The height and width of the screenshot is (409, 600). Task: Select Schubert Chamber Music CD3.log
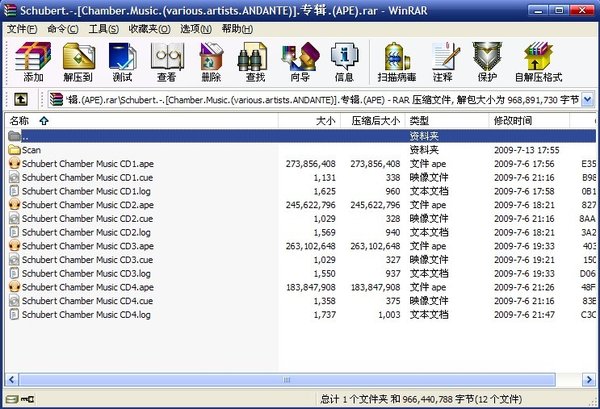(x=86, y=274)
